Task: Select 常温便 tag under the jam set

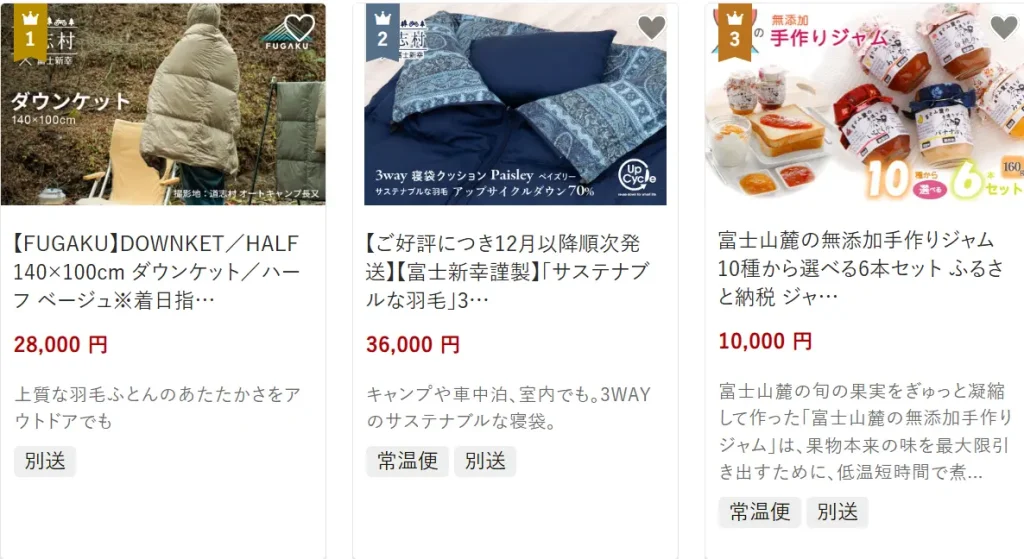Action: point(760,512)
